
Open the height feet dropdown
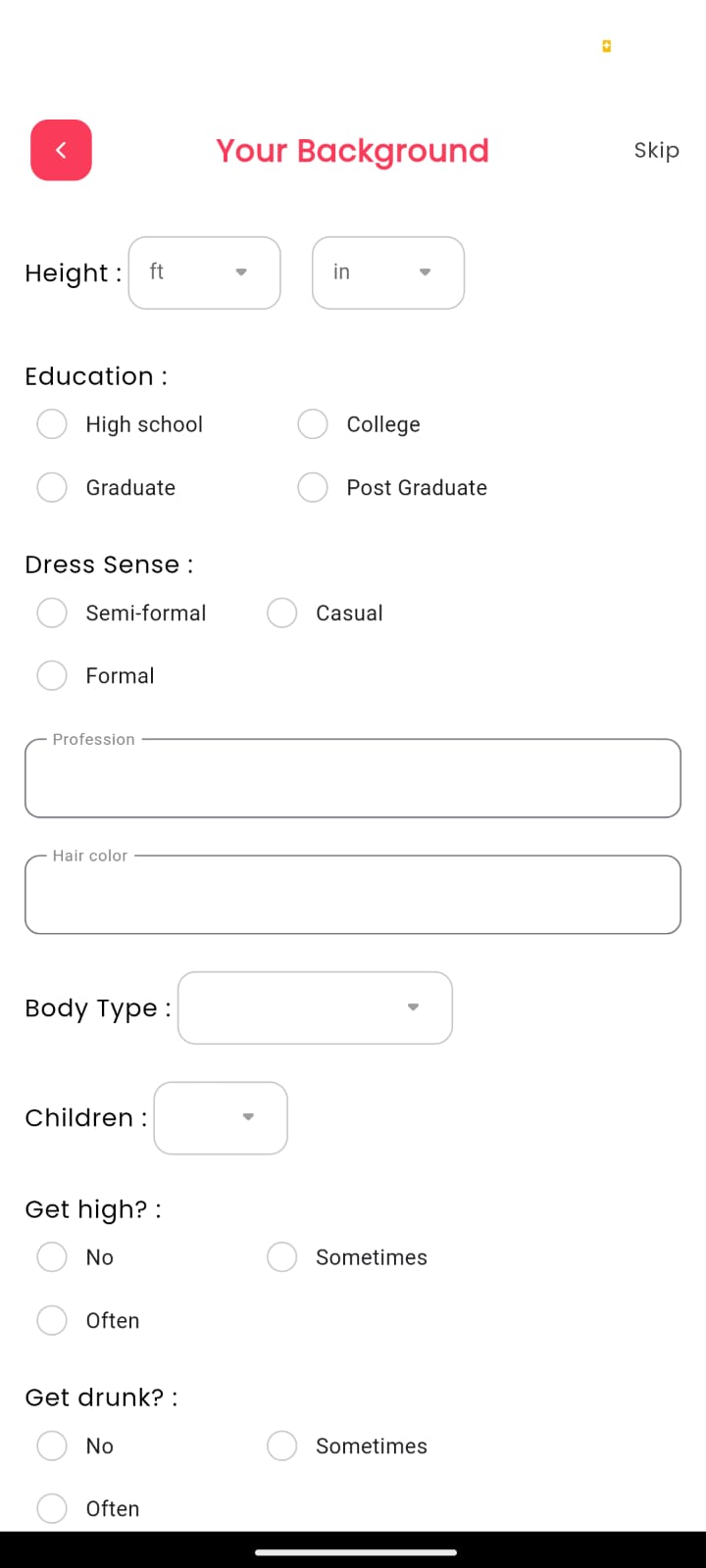(x=204, y=272)
